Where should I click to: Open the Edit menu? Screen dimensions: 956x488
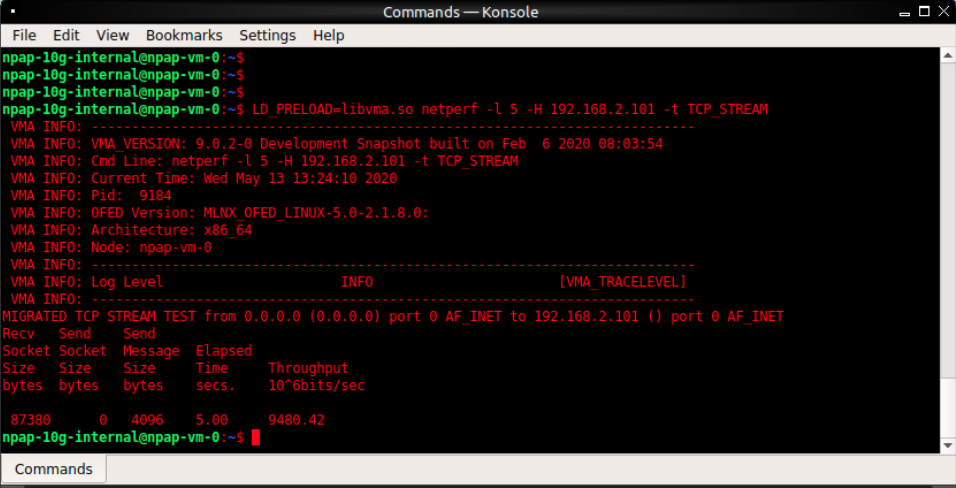[66, 35]
